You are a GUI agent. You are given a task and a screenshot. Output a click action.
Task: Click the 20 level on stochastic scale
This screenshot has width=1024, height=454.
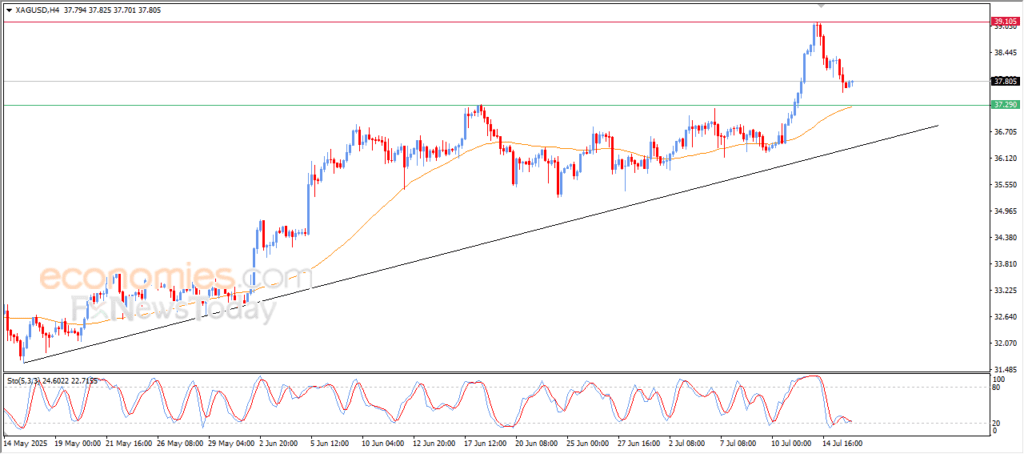(x=996, y=423)
